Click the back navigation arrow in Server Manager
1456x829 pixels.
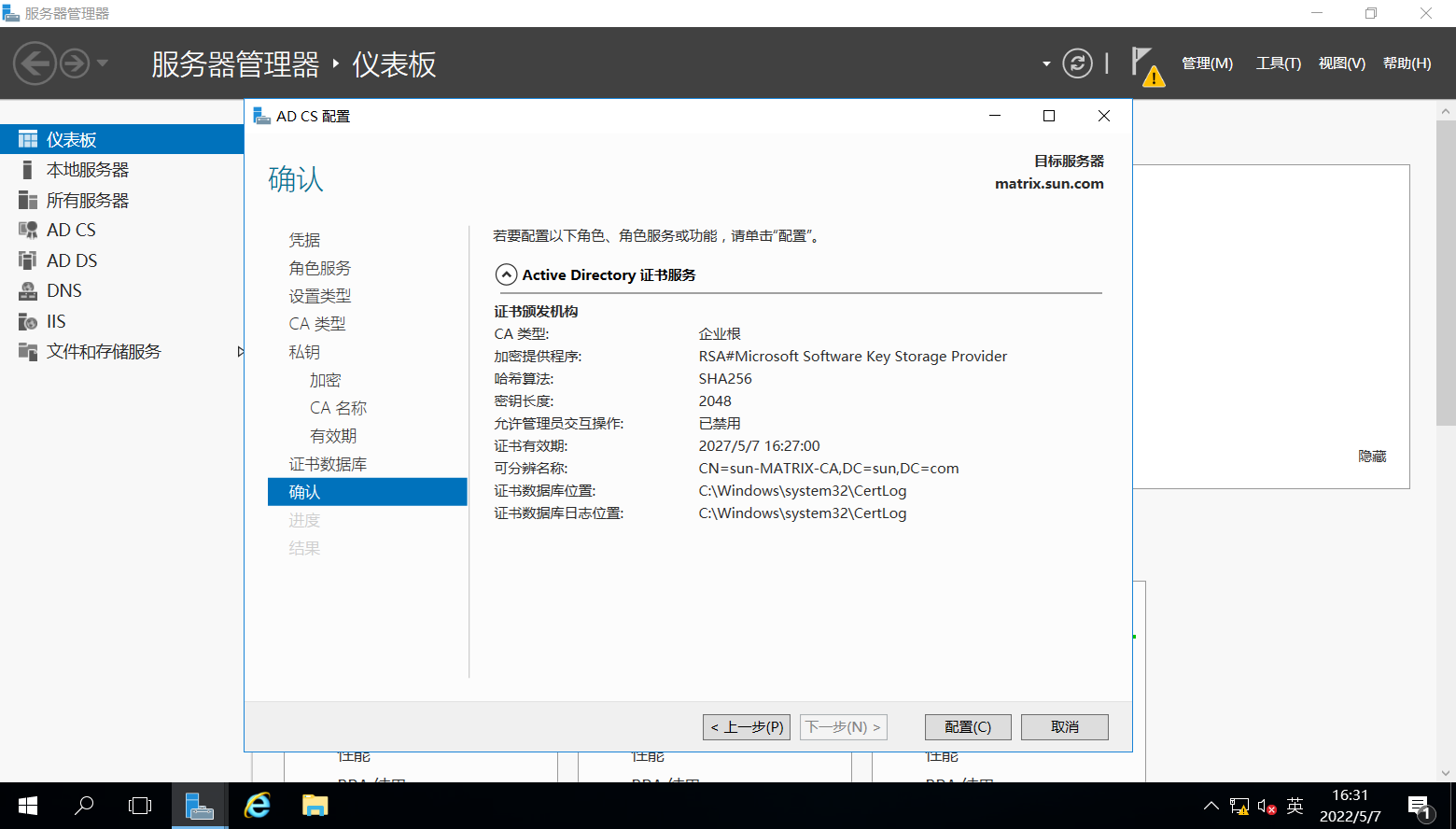pos(35,63)
